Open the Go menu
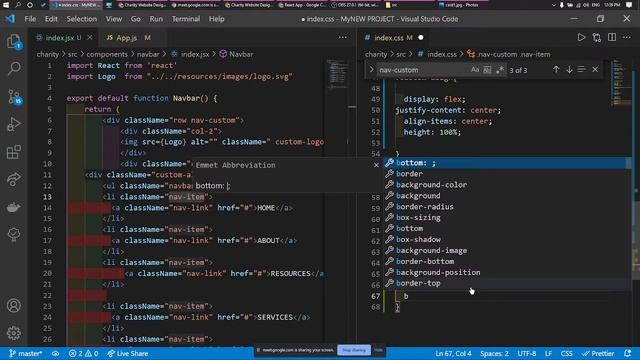This screenshot has height=360, width=640. coord(136,19)
